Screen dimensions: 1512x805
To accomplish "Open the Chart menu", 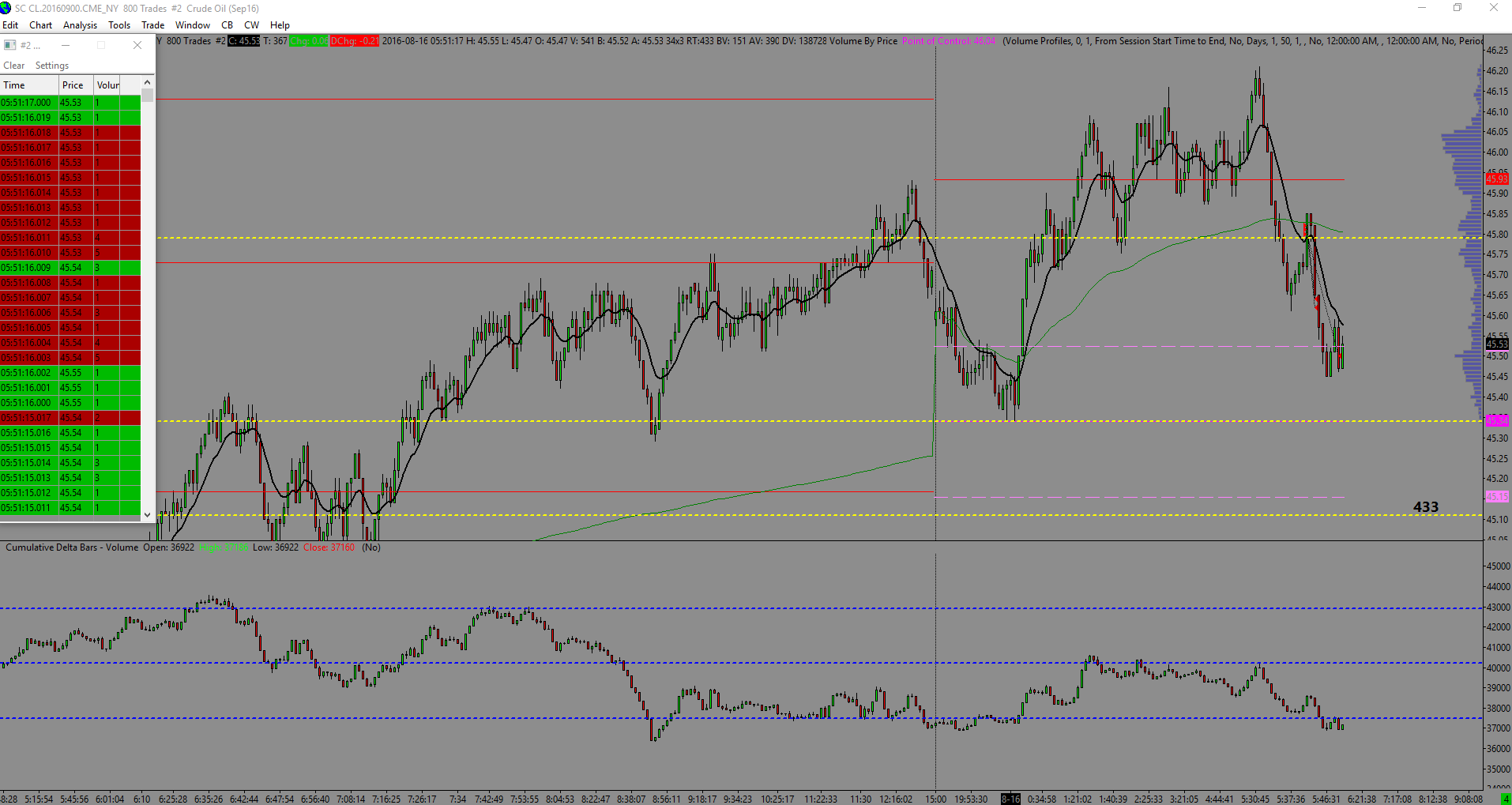I will [x=41, y=25].
